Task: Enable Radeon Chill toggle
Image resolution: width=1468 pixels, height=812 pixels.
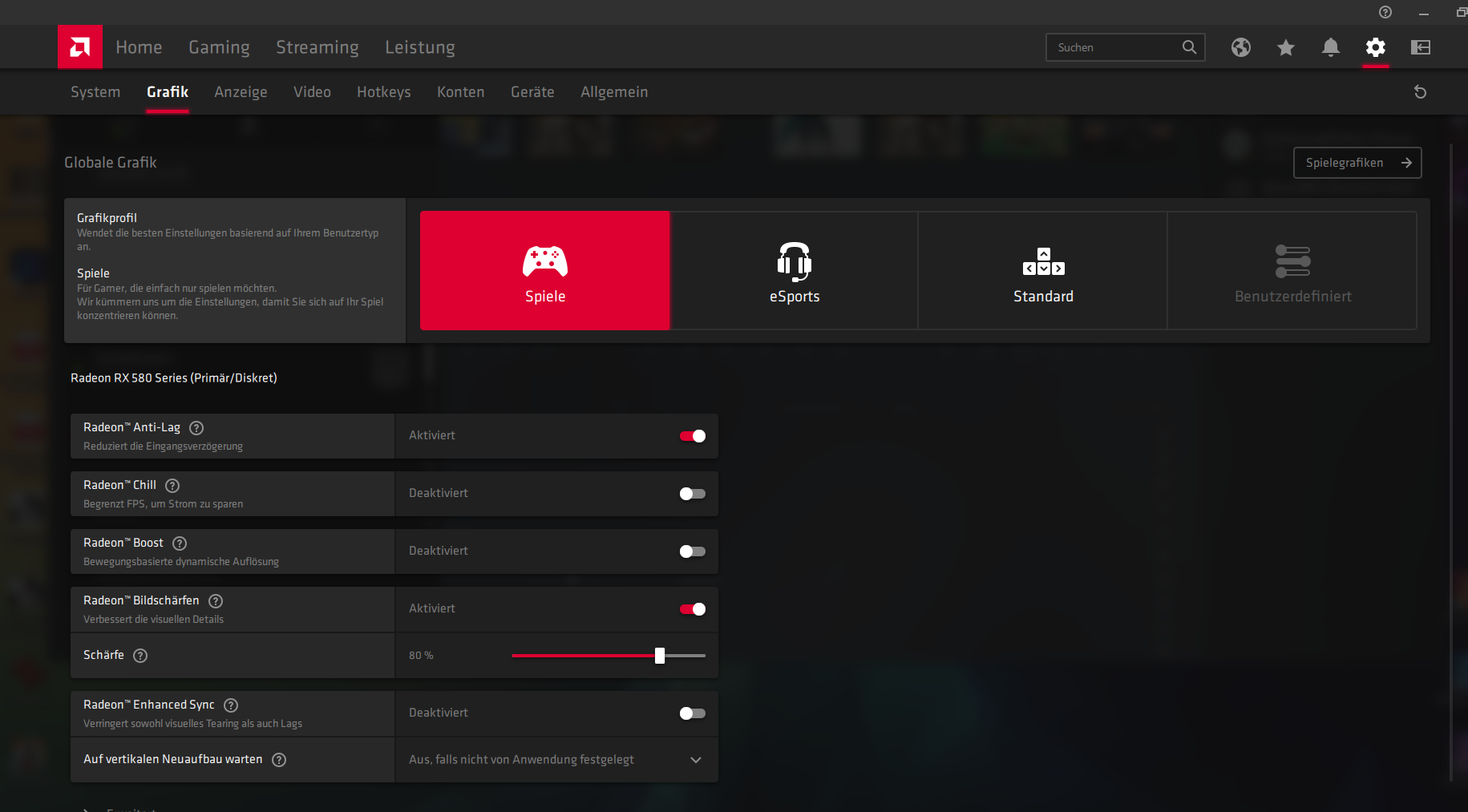Action: point(693,494)
